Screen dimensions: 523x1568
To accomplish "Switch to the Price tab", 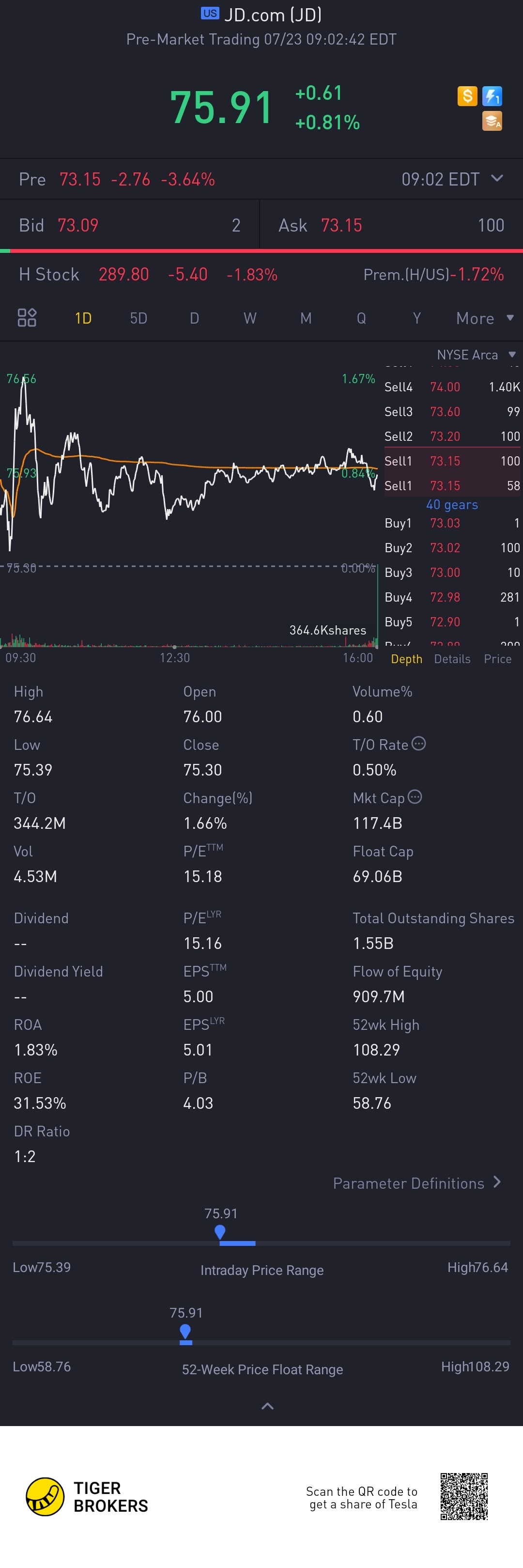I will pyautogui.click(x=497, y=659).
